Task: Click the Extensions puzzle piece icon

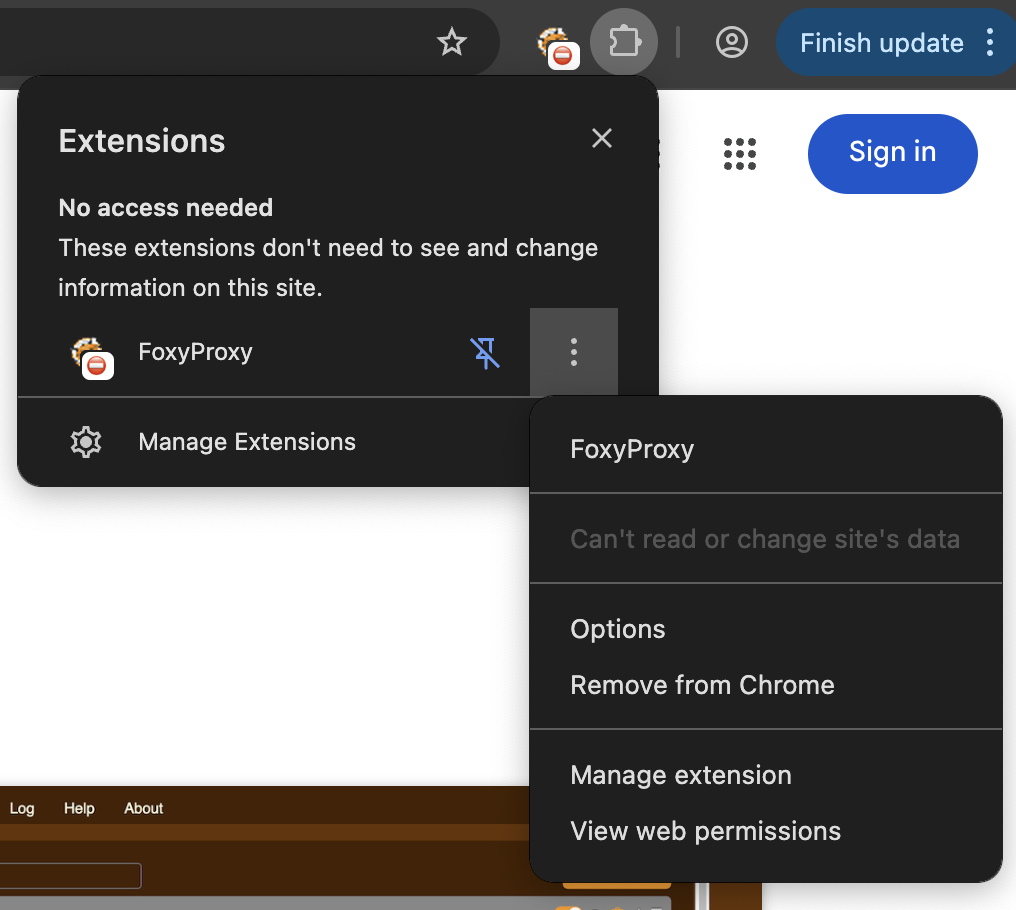Action: point(624,42)
